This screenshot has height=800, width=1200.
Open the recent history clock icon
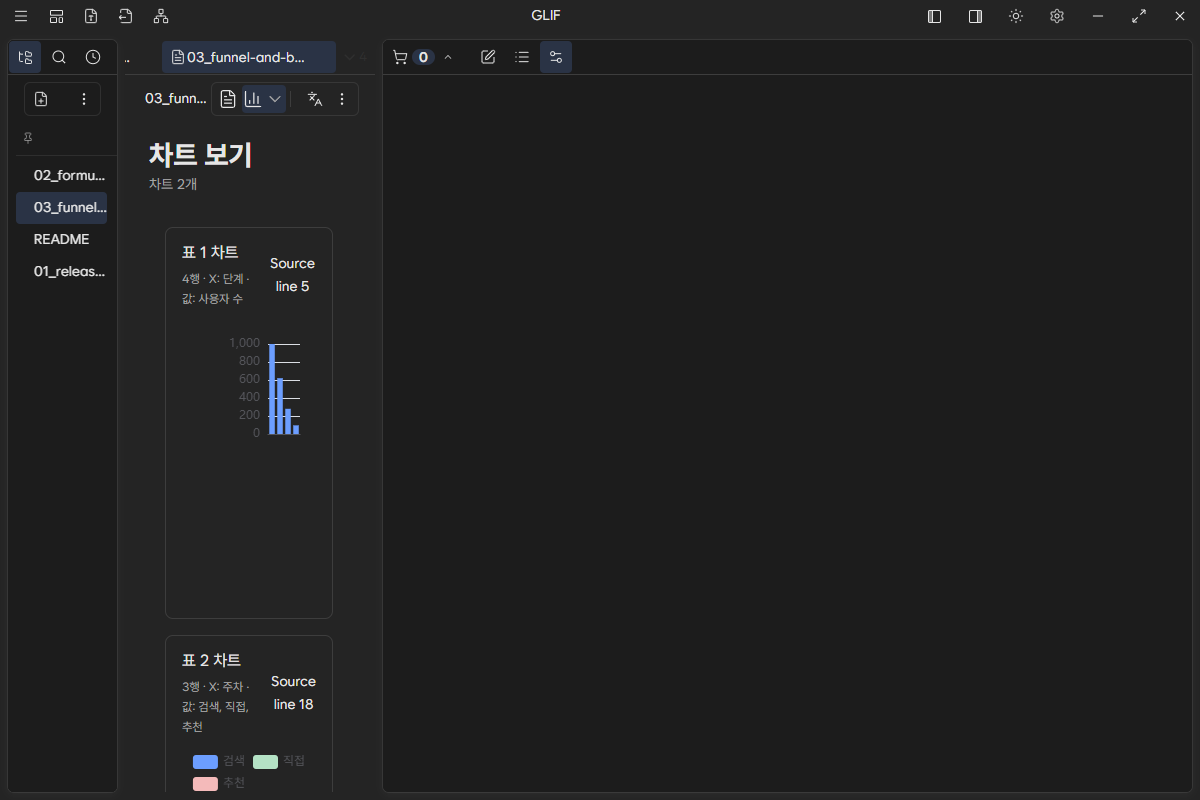[x=93, y=57]
